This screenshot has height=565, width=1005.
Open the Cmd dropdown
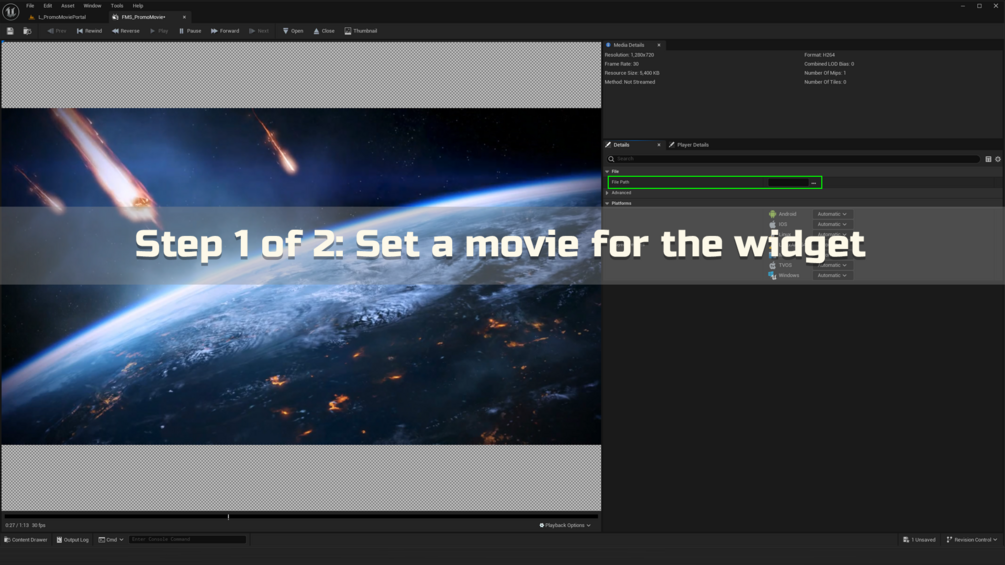coord(111,539)
